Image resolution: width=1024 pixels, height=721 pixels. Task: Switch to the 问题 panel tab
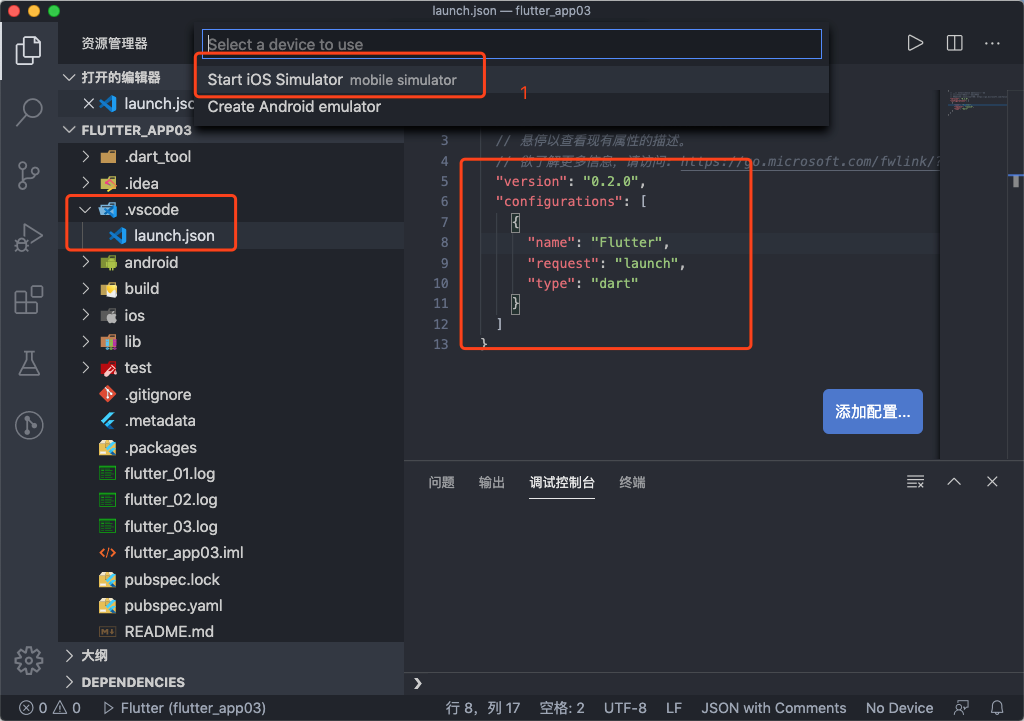[x=441, y=482]
